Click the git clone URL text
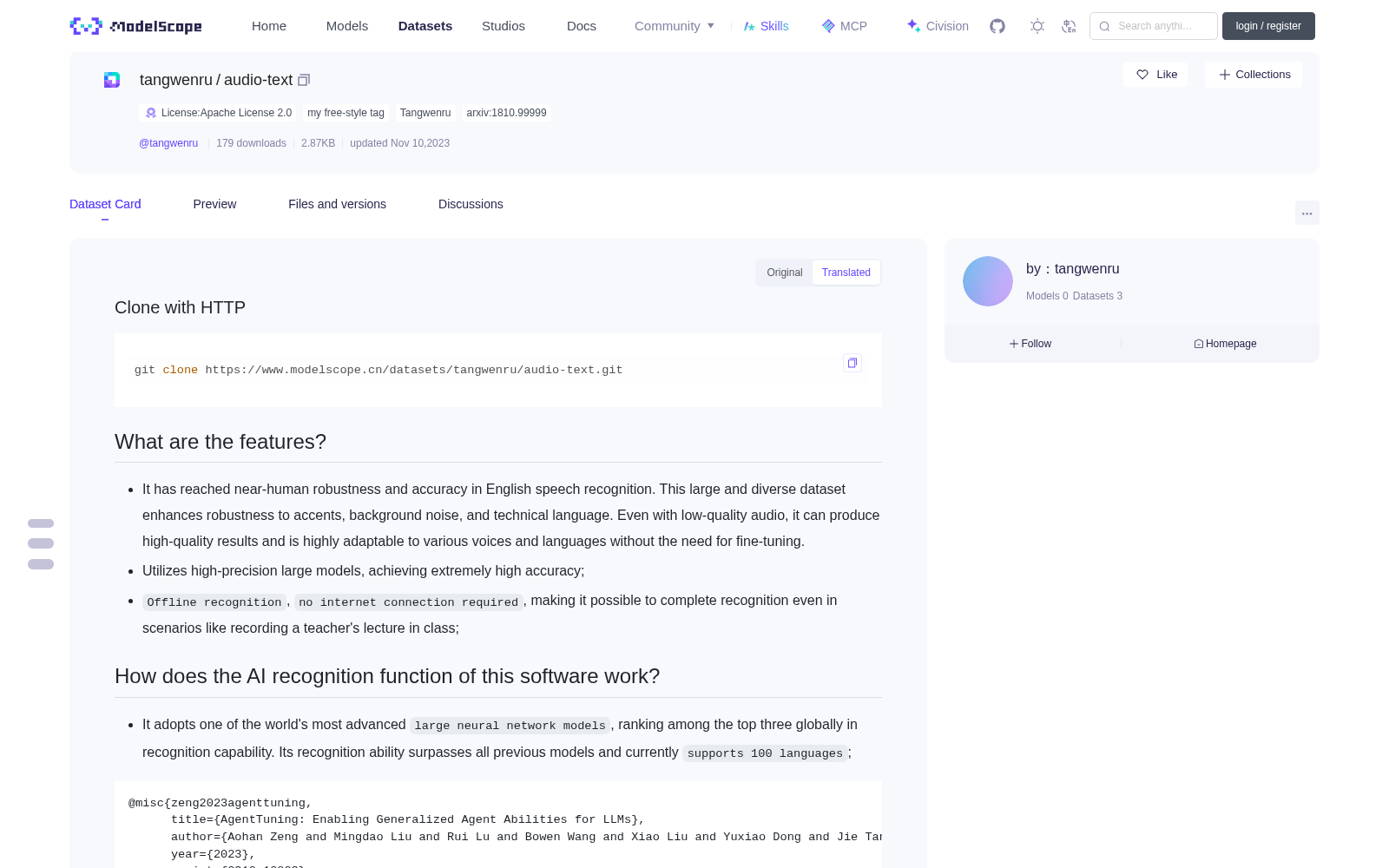The height and width of the screenshot is (868, 1389). pos(414,370)
